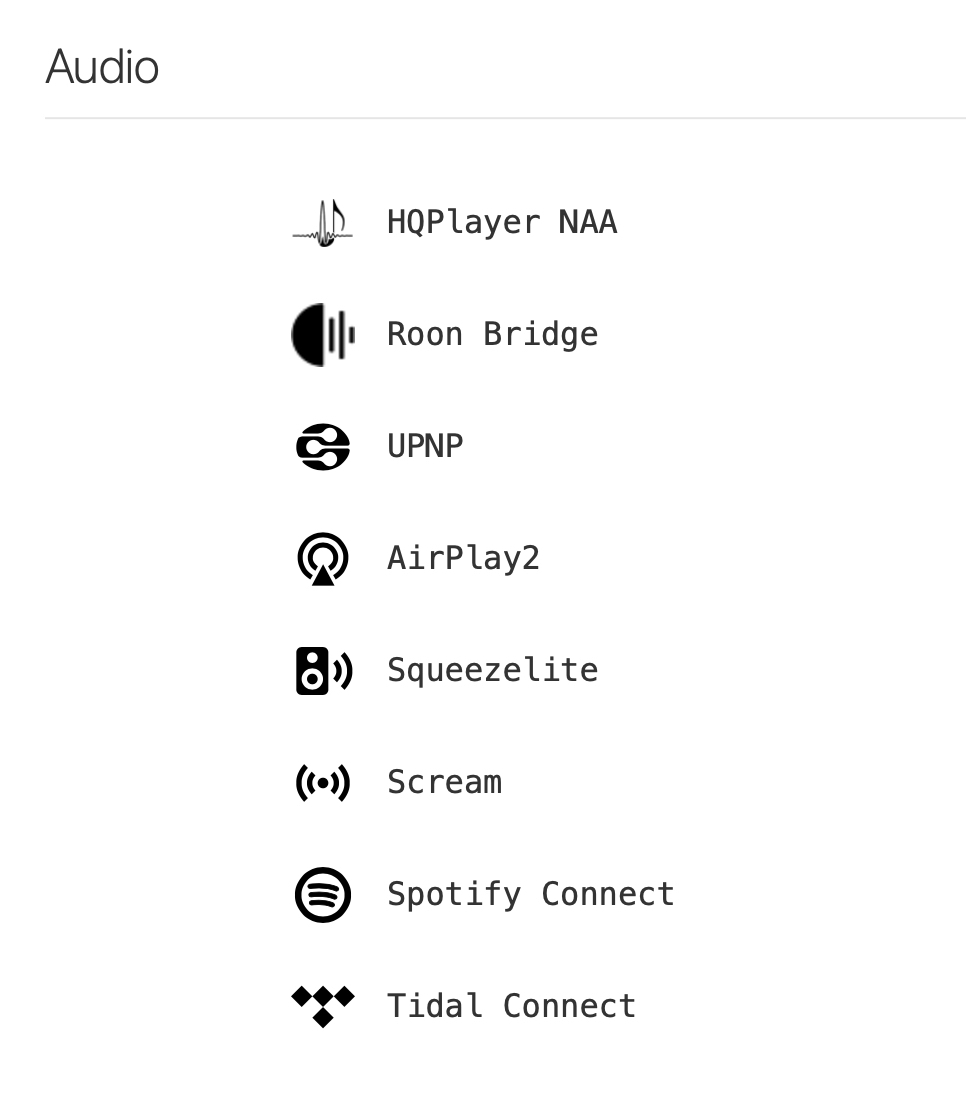This screenshot has height=1116, width=966.
Task: Click the word Bridge after Roon
Action: click(541, 335)
